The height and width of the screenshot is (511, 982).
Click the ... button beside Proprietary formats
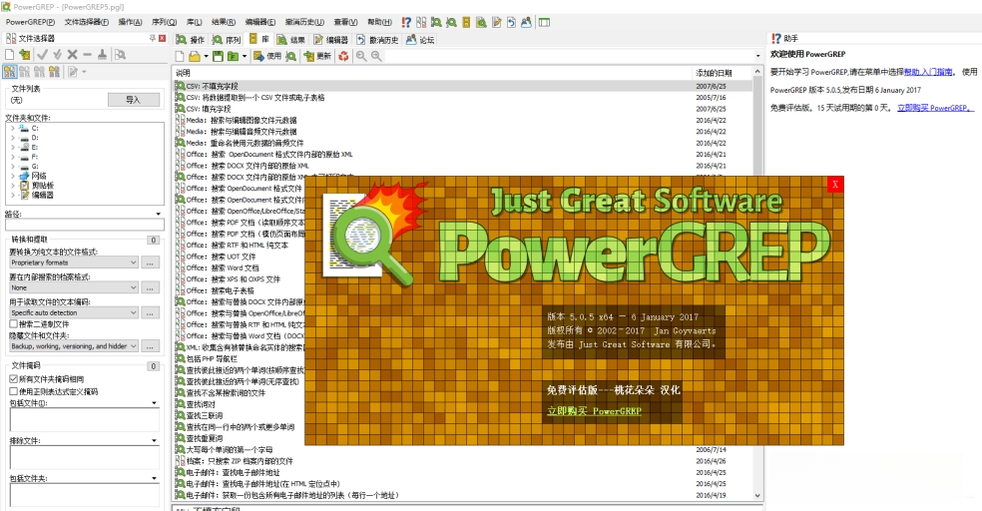tap(150, 262)
